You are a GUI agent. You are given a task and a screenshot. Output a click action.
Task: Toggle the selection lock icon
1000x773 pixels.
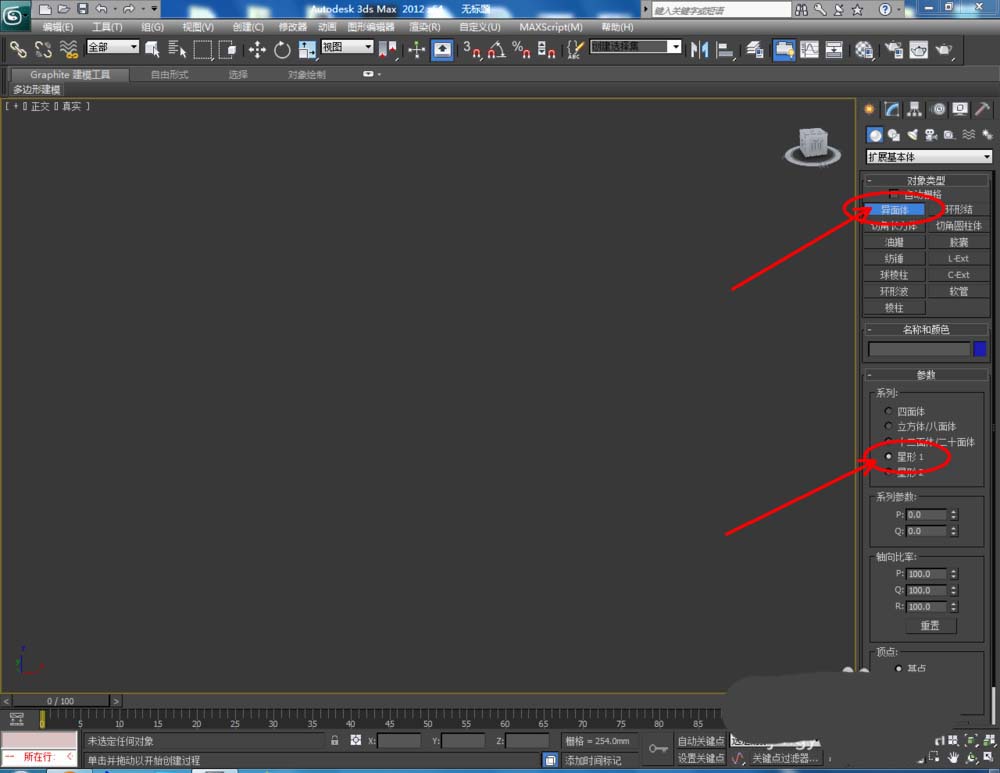tap(334, 740)
